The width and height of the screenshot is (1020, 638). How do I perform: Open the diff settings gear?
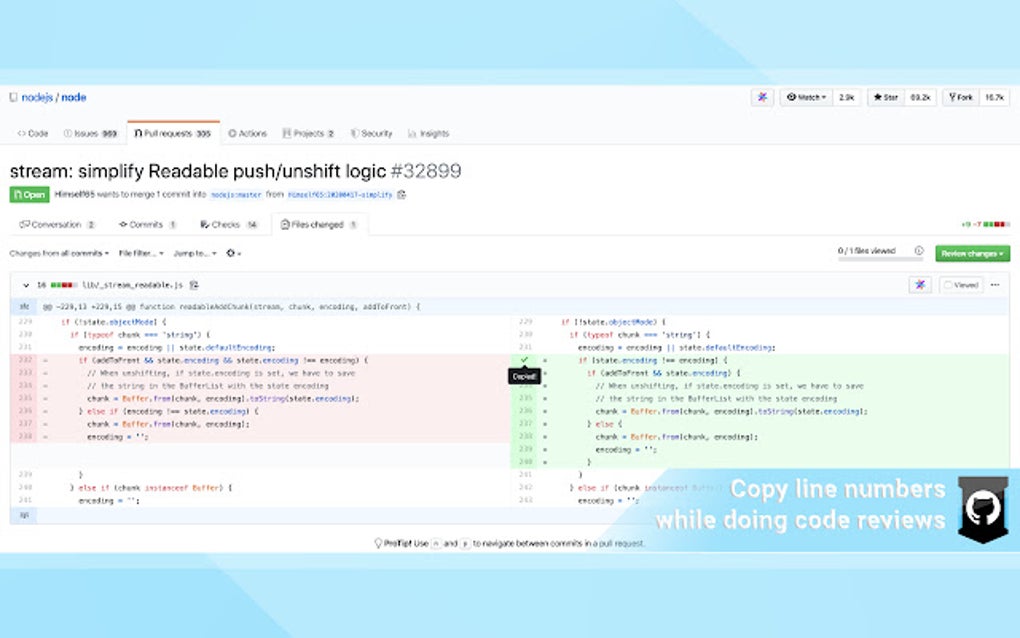tap(234, 253)
